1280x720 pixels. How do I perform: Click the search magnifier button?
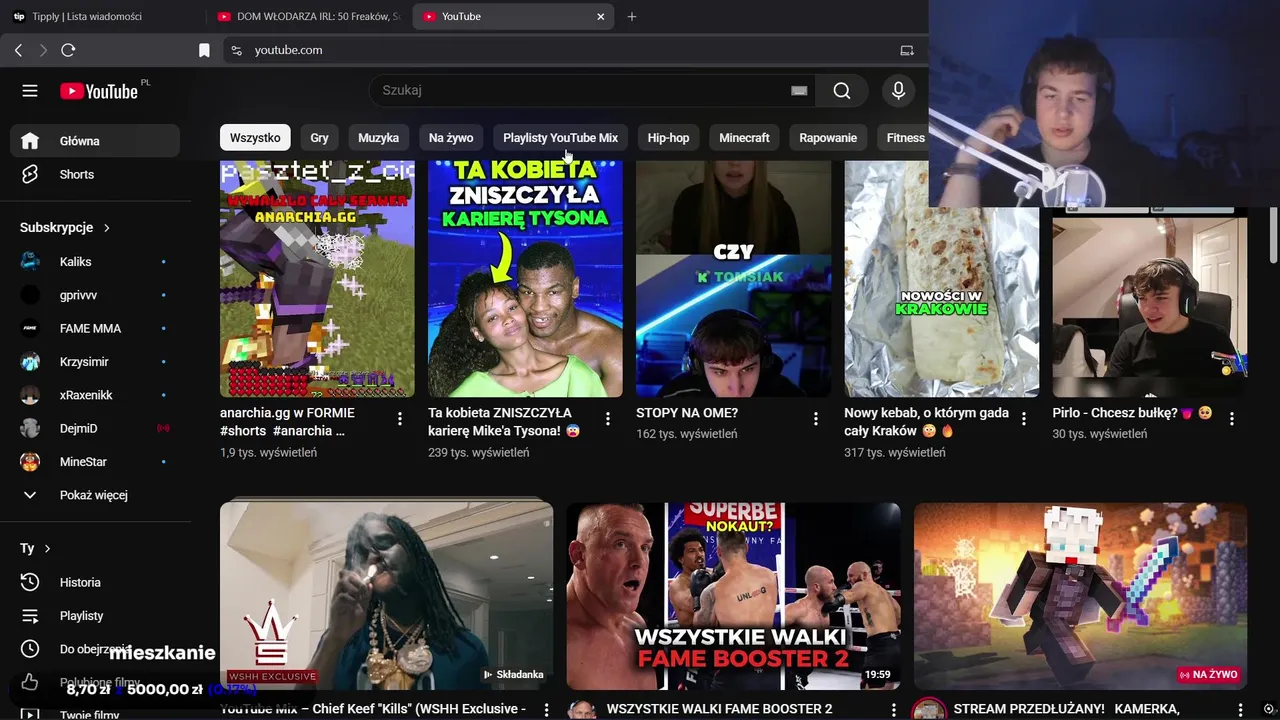click(x=842, y=91)
